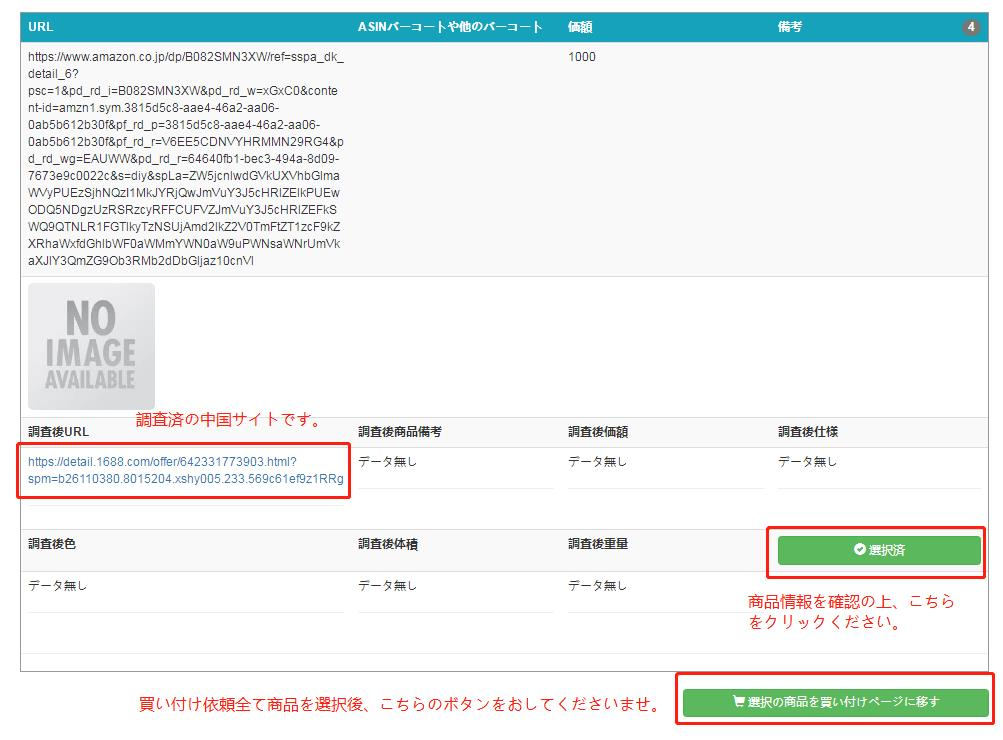This screenshot has height=740, width=1003.
Task: Click the shopping cart icon on green button
Action: 738,702
